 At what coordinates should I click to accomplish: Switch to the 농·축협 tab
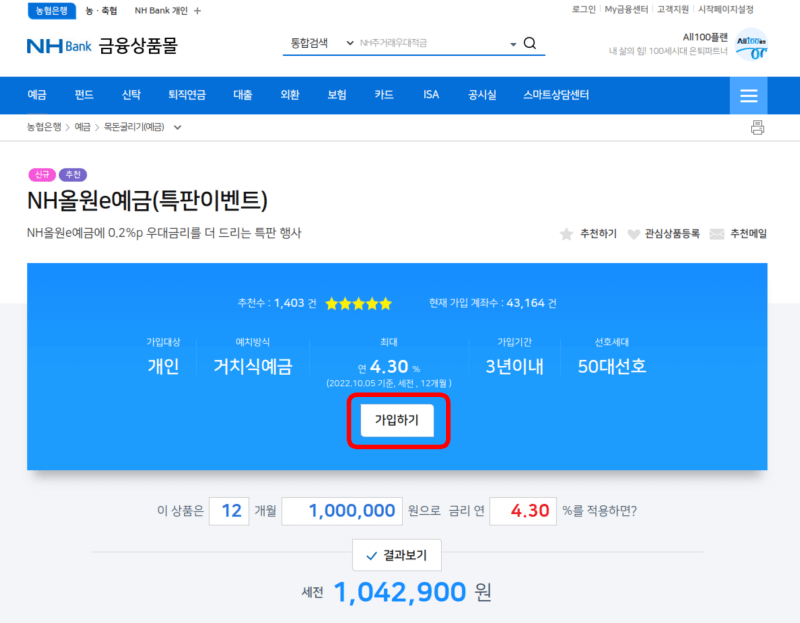[x=102, y=11]
